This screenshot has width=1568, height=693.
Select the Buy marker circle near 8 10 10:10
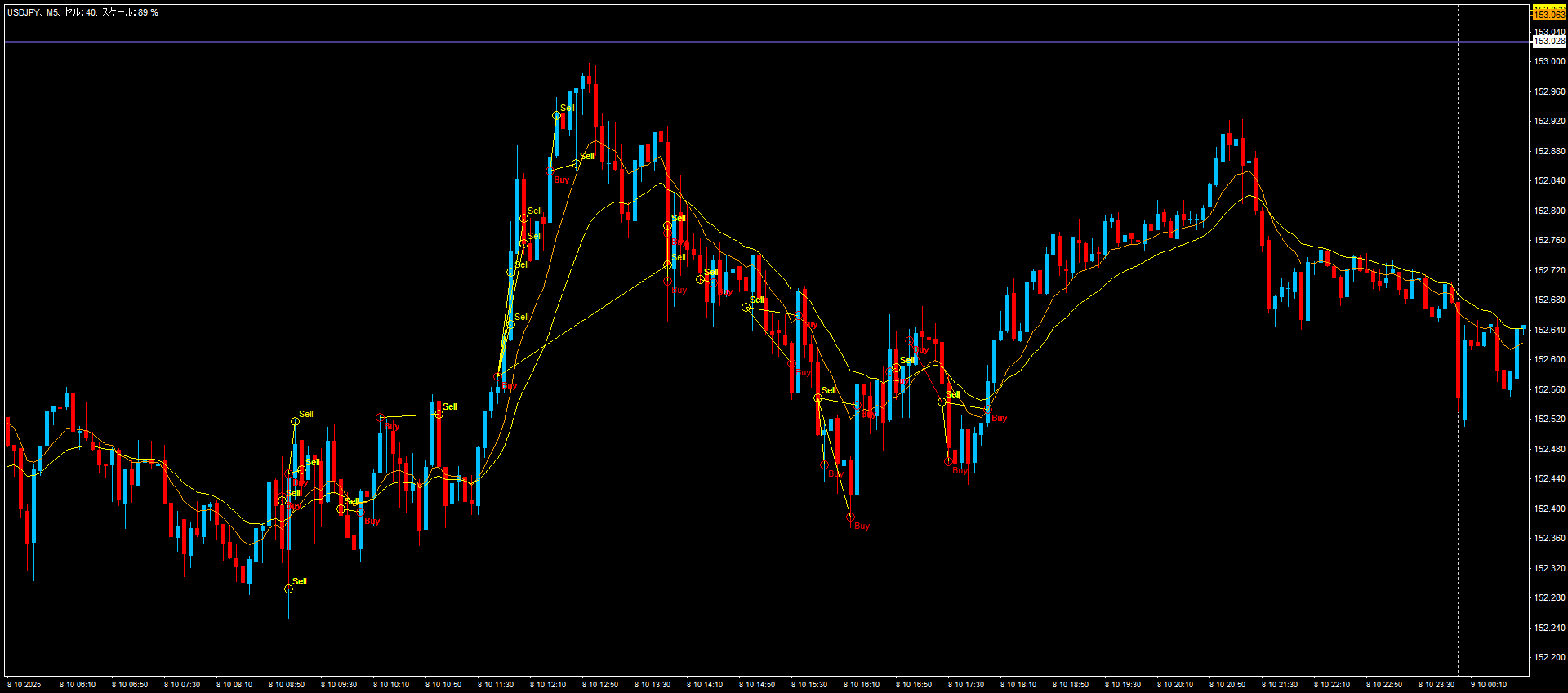point(380,417)
